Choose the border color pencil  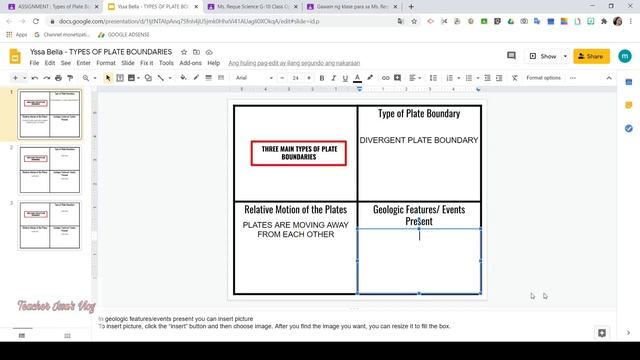tap(196, 78)
